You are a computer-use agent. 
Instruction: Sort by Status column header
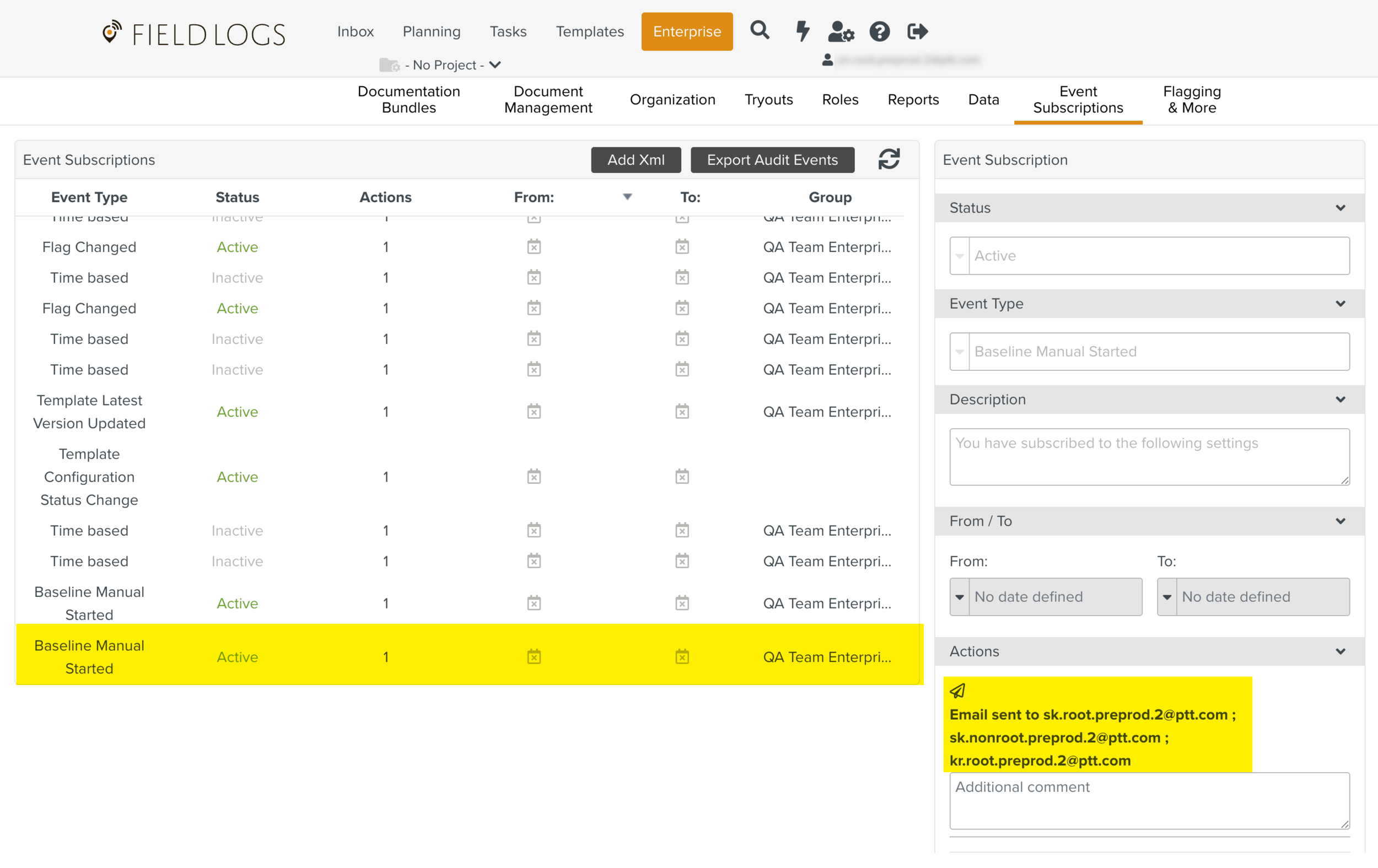[x=237, y=197]
